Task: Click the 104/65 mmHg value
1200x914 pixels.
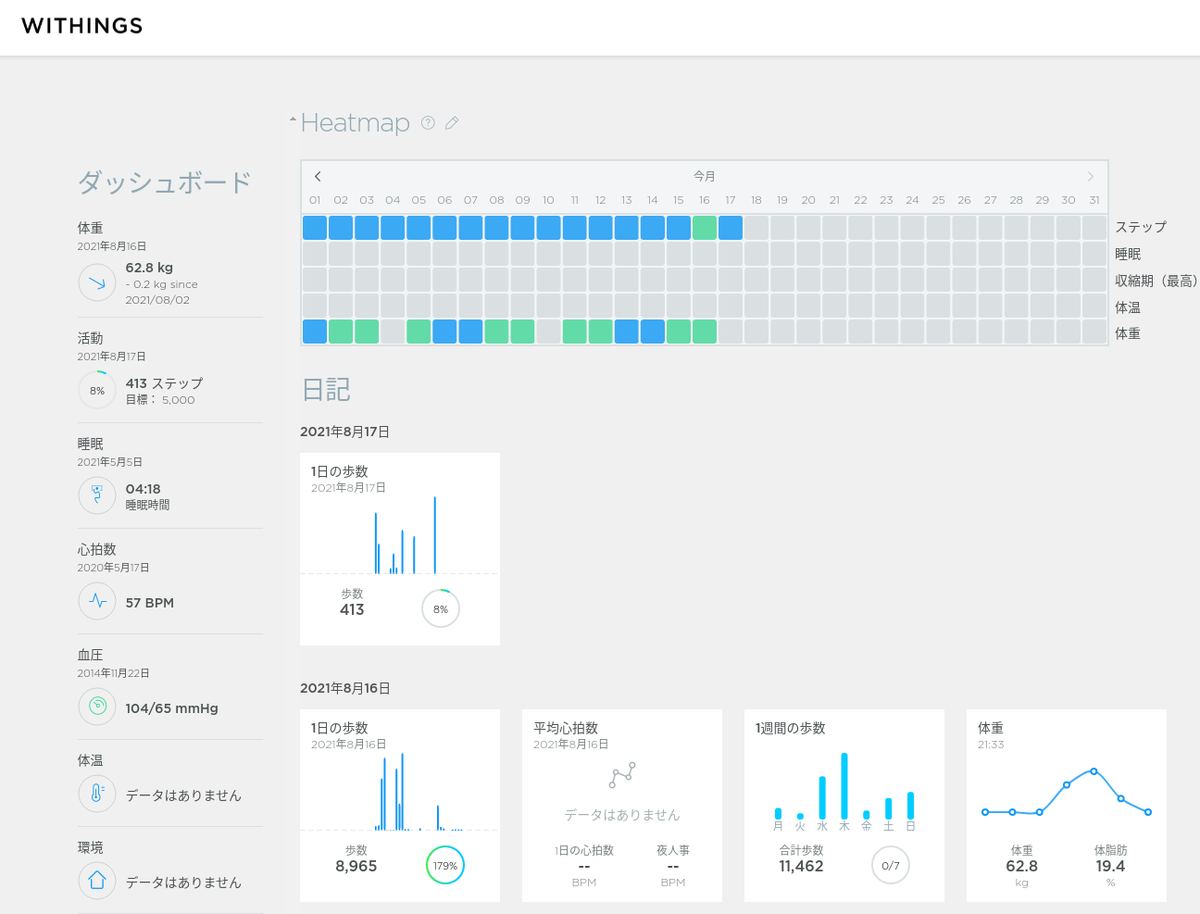Action: (172, 708)
